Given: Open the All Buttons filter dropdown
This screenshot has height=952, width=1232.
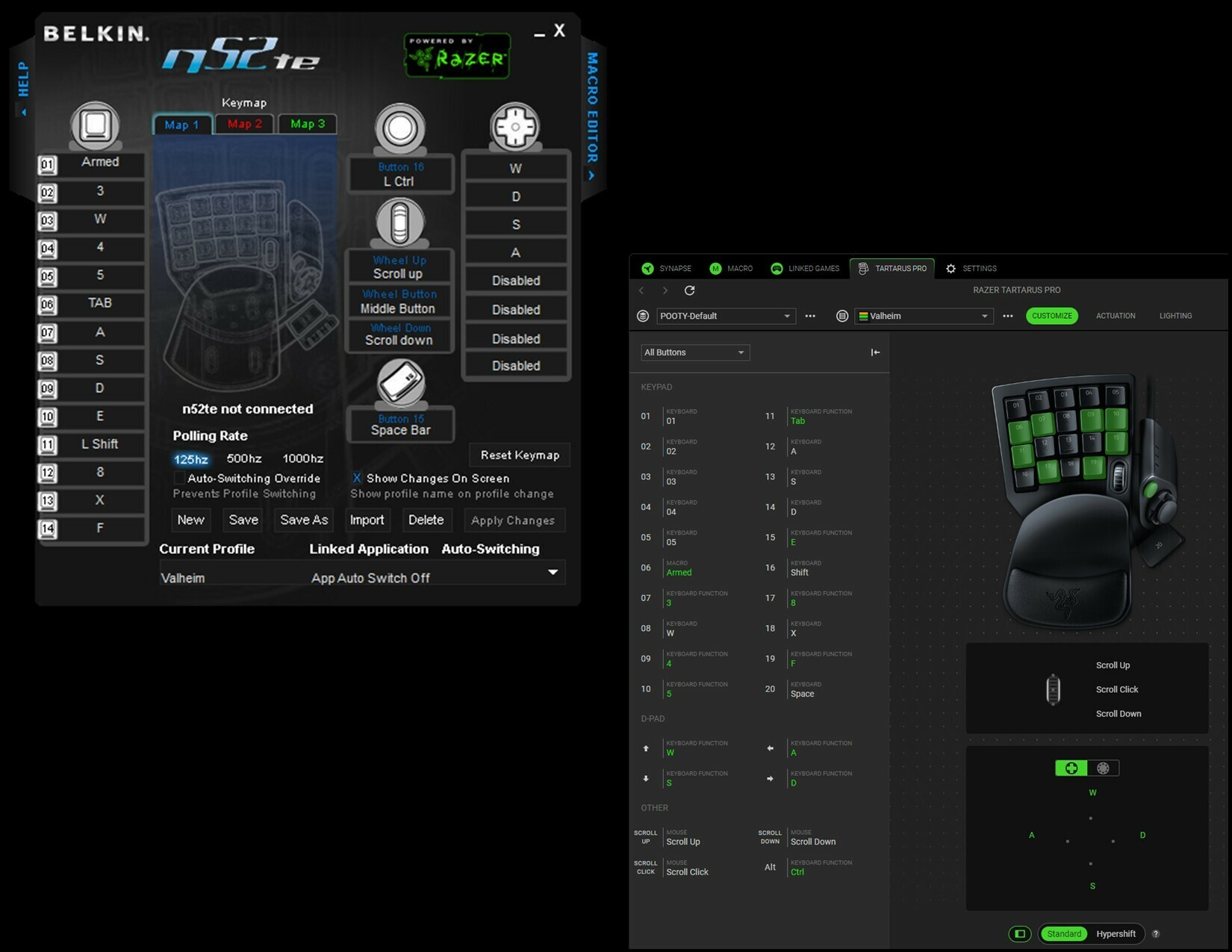Looking at the screenshot, I should coord(695,352).
